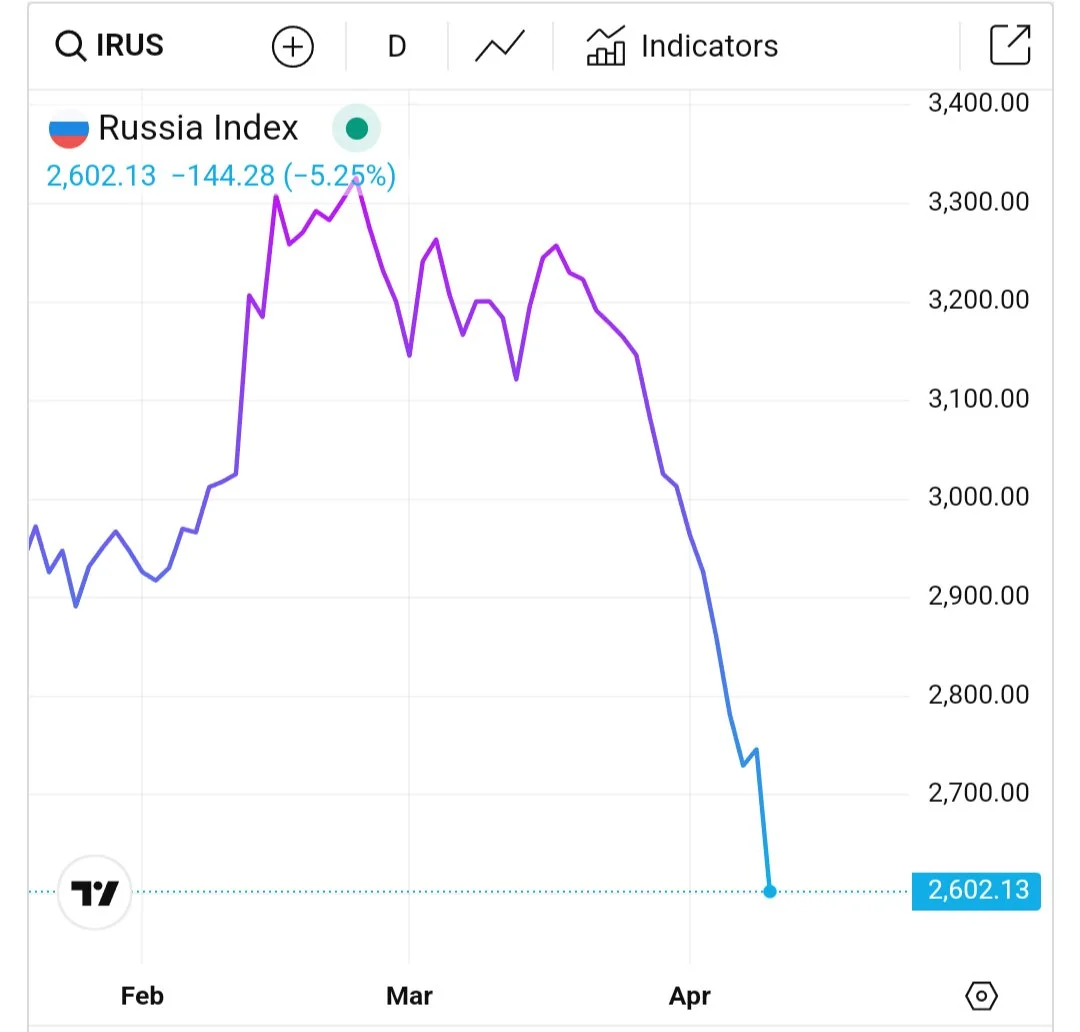This screenshot has width=1080, height=1032.
Task: Select the Russia Index title
Action: [x=198, y=128]
